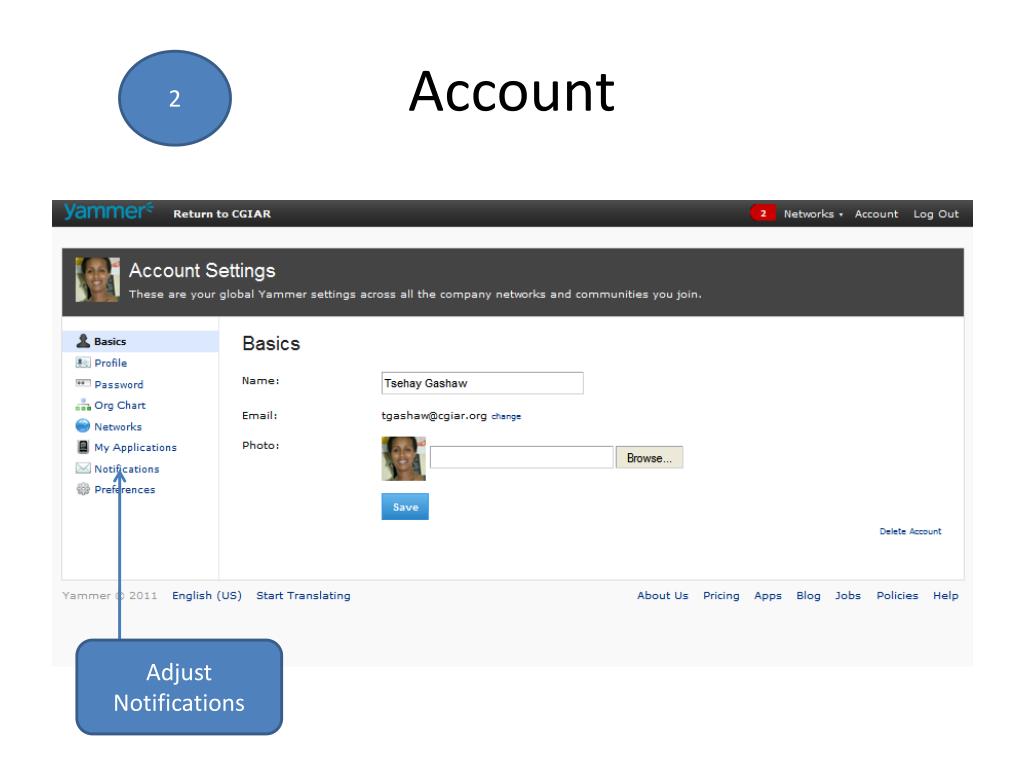
Task: Click Start Translating link
Action: tap(303, 596)
